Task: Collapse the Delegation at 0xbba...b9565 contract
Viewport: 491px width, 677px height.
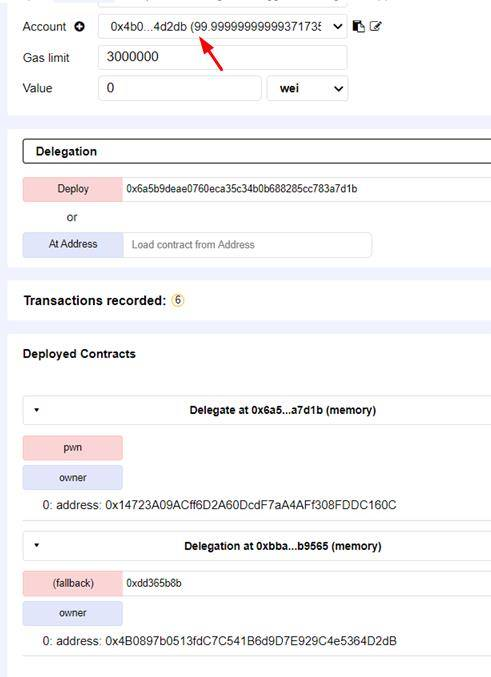Action: 37,545
